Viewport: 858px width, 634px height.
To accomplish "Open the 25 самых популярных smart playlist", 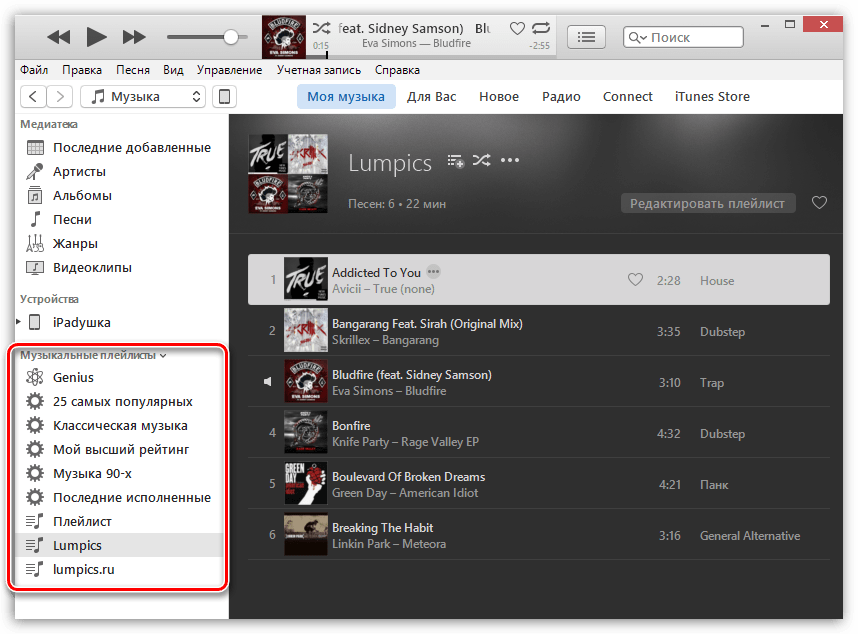I will (x=120, y=402).
